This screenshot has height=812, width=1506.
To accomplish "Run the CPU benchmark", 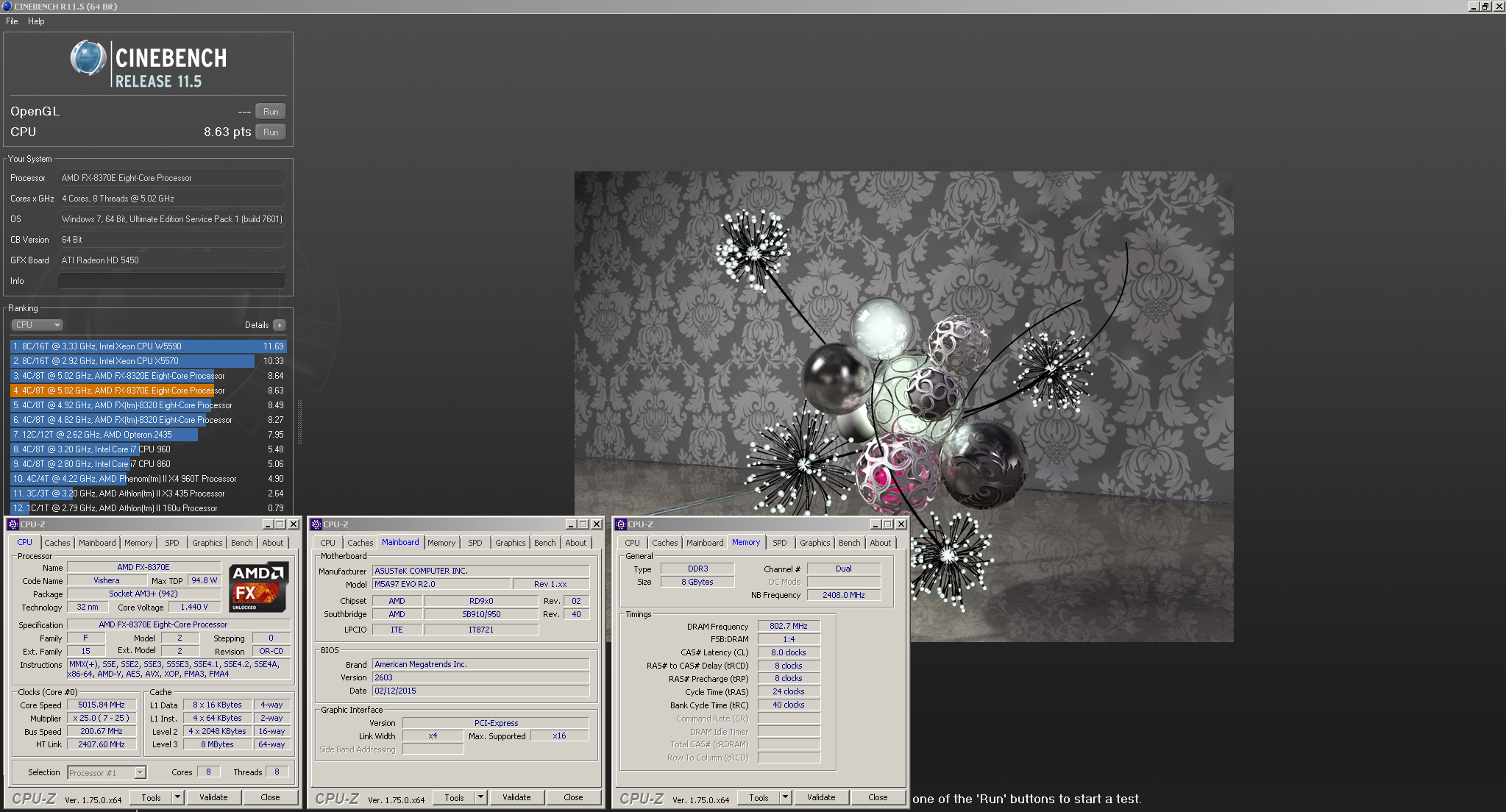I will click(271, 132).
